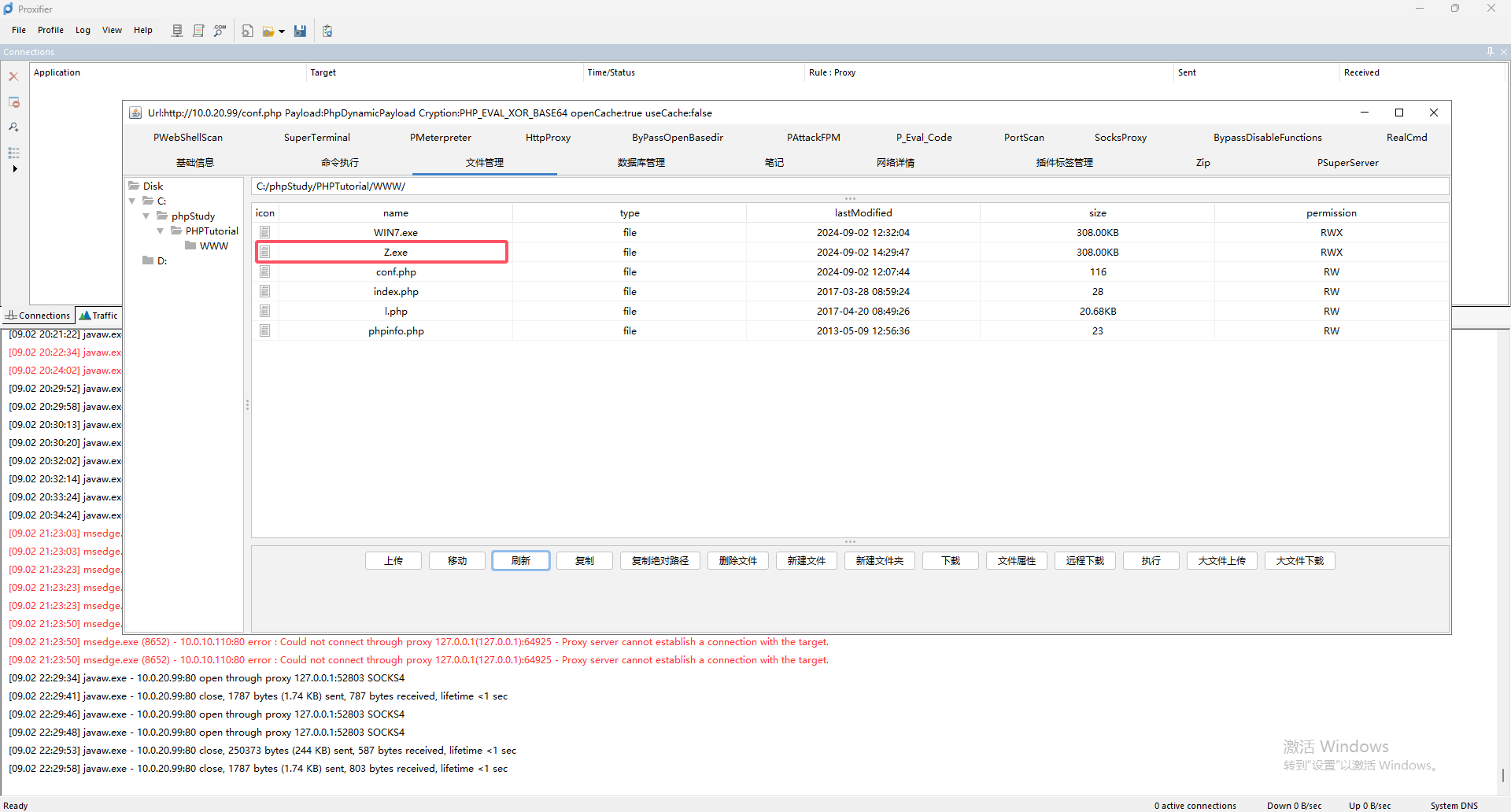Click the file icon beside conf.php
The image size is (1511, 812).
265,271
